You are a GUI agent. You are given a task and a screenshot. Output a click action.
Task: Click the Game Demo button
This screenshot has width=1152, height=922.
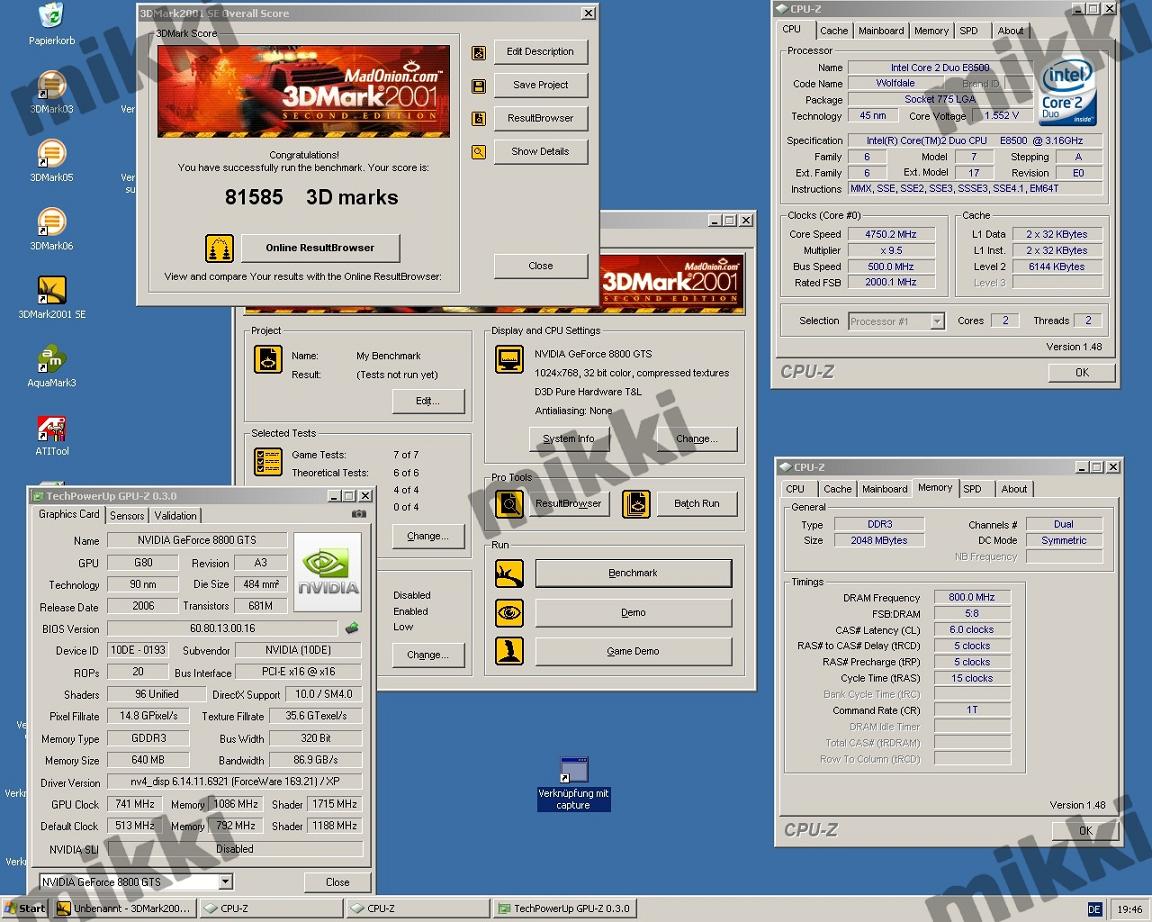pyautogui.click(x=633, y=652)
